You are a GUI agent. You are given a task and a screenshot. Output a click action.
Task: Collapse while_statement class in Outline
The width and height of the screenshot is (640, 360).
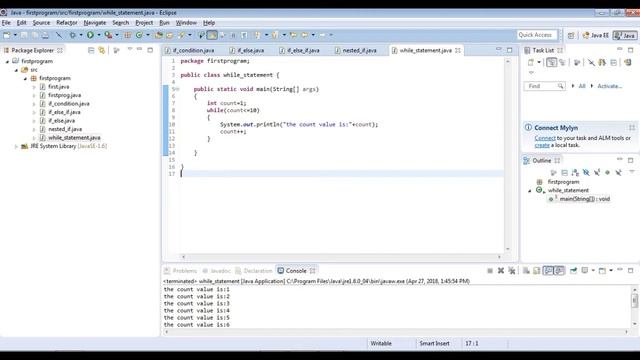[x=530, y=191]
